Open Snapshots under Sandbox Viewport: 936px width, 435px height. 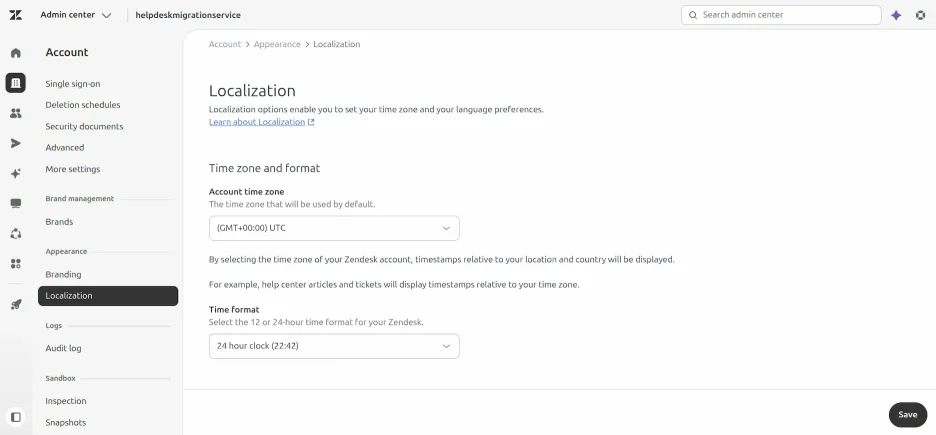(x=66, y=422)
